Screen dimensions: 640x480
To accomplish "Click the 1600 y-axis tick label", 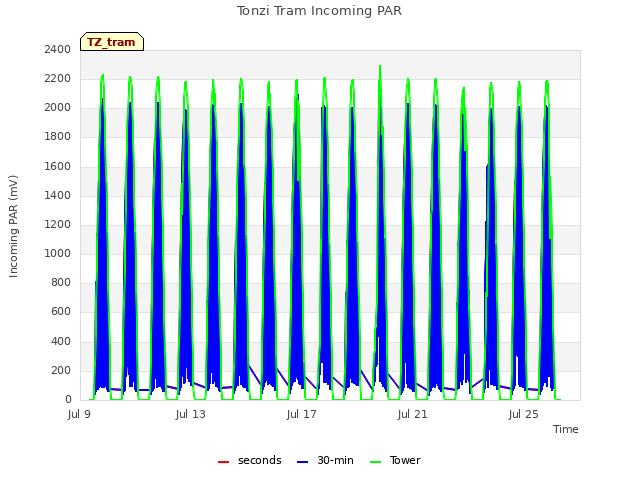I will (x=58, y=167).
